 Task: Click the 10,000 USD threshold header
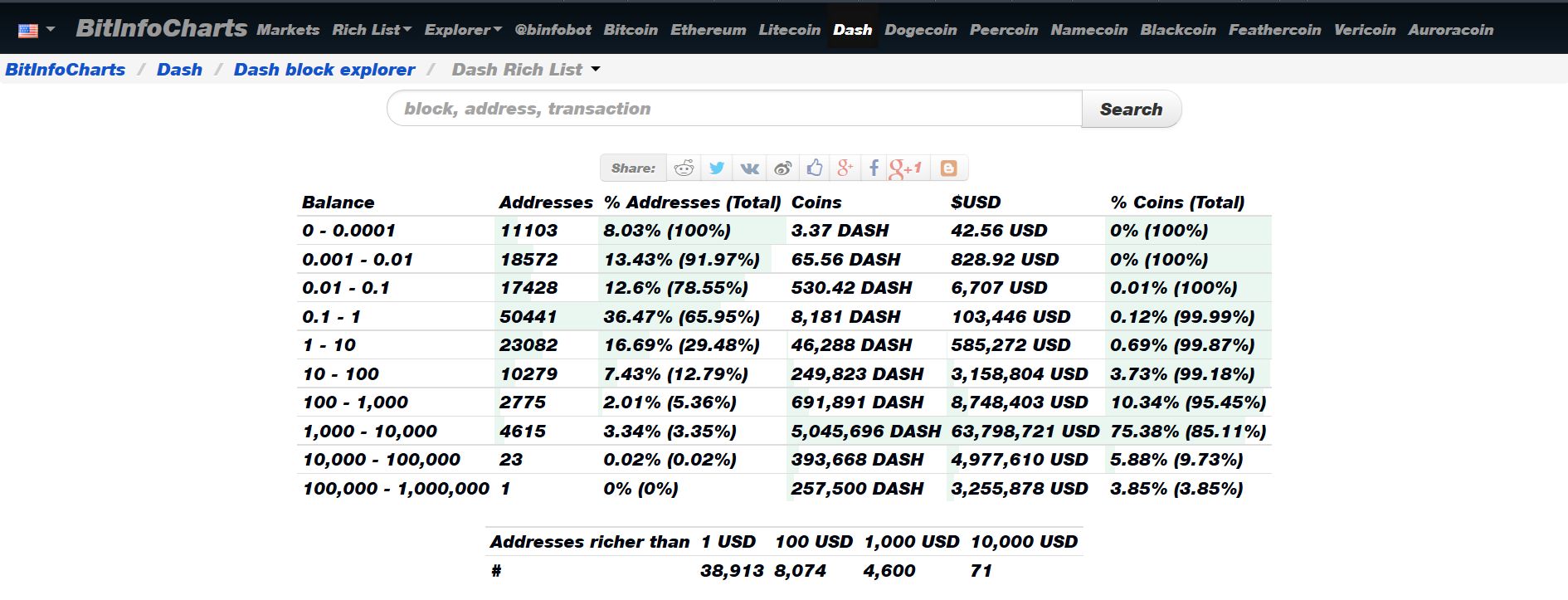coord(1024,542)
